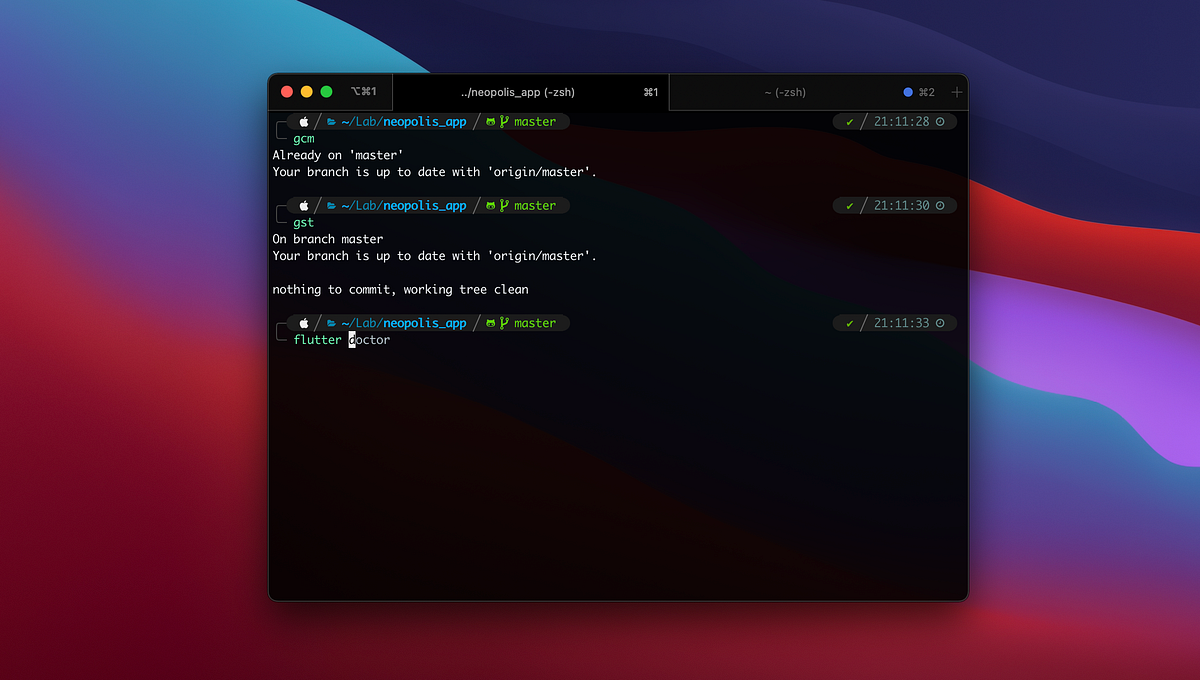1200x680 pixels.
Task: Expand the prompt frame bracket beside gcm
Action: [280, 128]
